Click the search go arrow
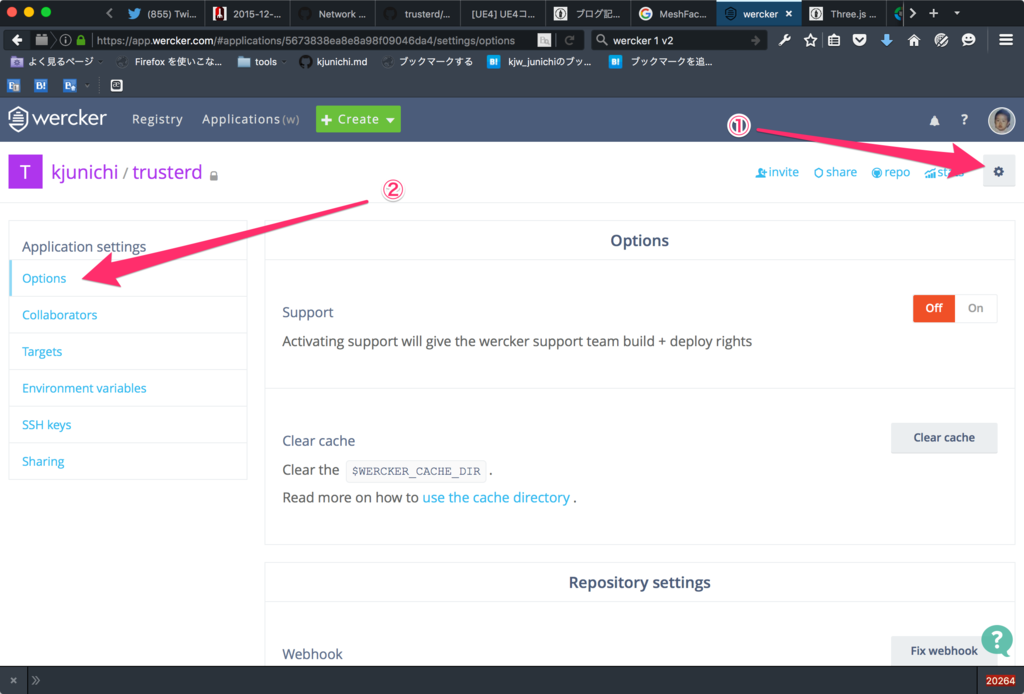 [x=755, y=40]
